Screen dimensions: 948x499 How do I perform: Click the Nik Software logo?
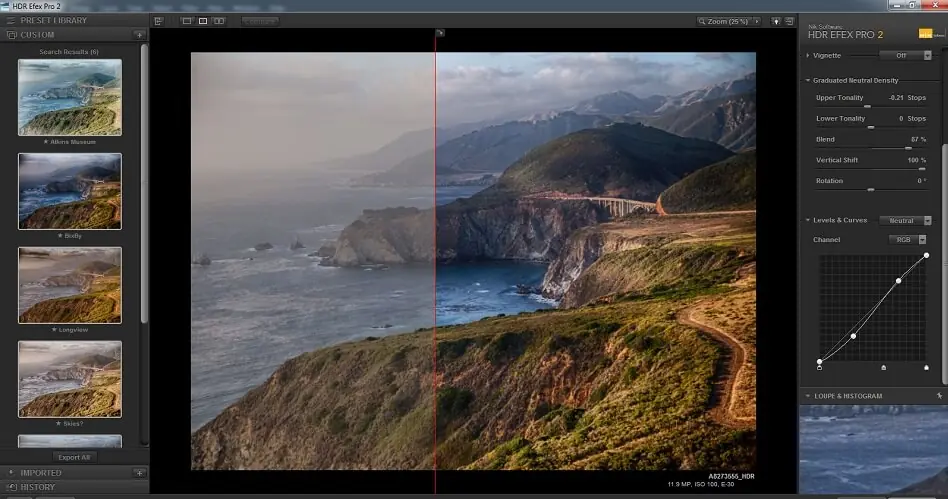tap(930, 34)
